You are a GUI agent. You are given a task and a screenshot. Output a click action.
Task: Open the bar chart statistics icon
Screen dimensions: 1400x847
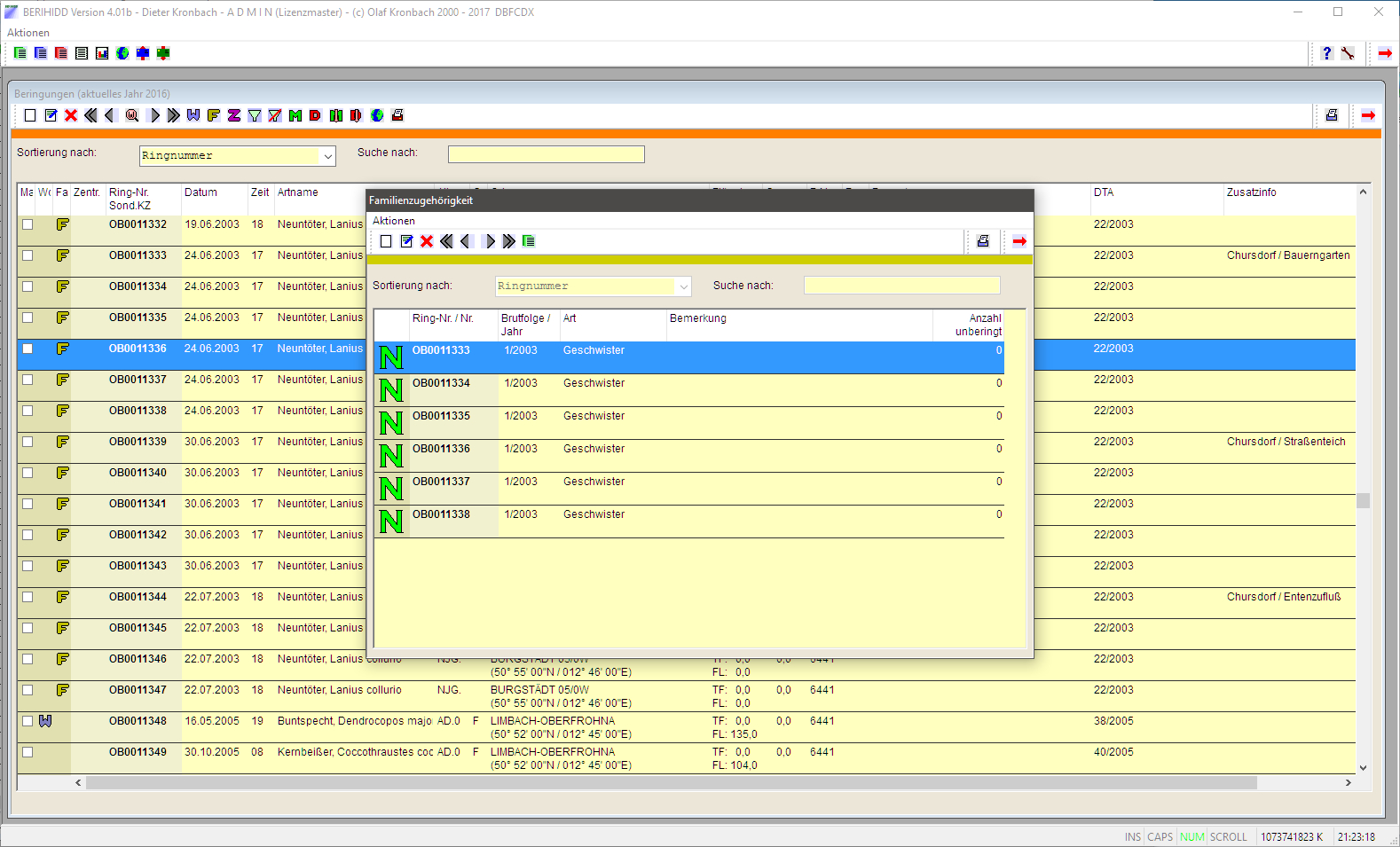[102, 53]
